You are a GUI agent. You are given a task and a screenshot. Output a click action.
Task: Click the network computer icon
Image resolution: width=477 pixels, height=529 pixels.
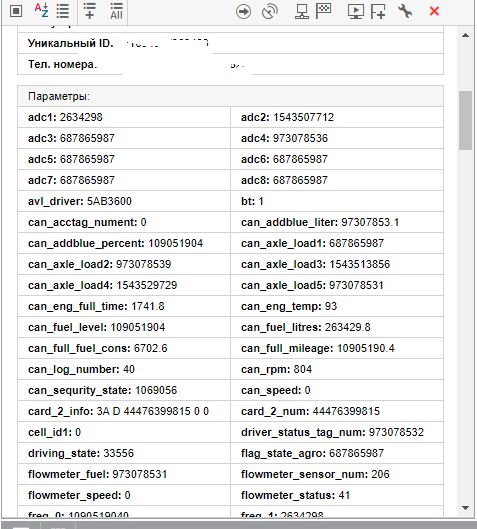pos(302,11)
